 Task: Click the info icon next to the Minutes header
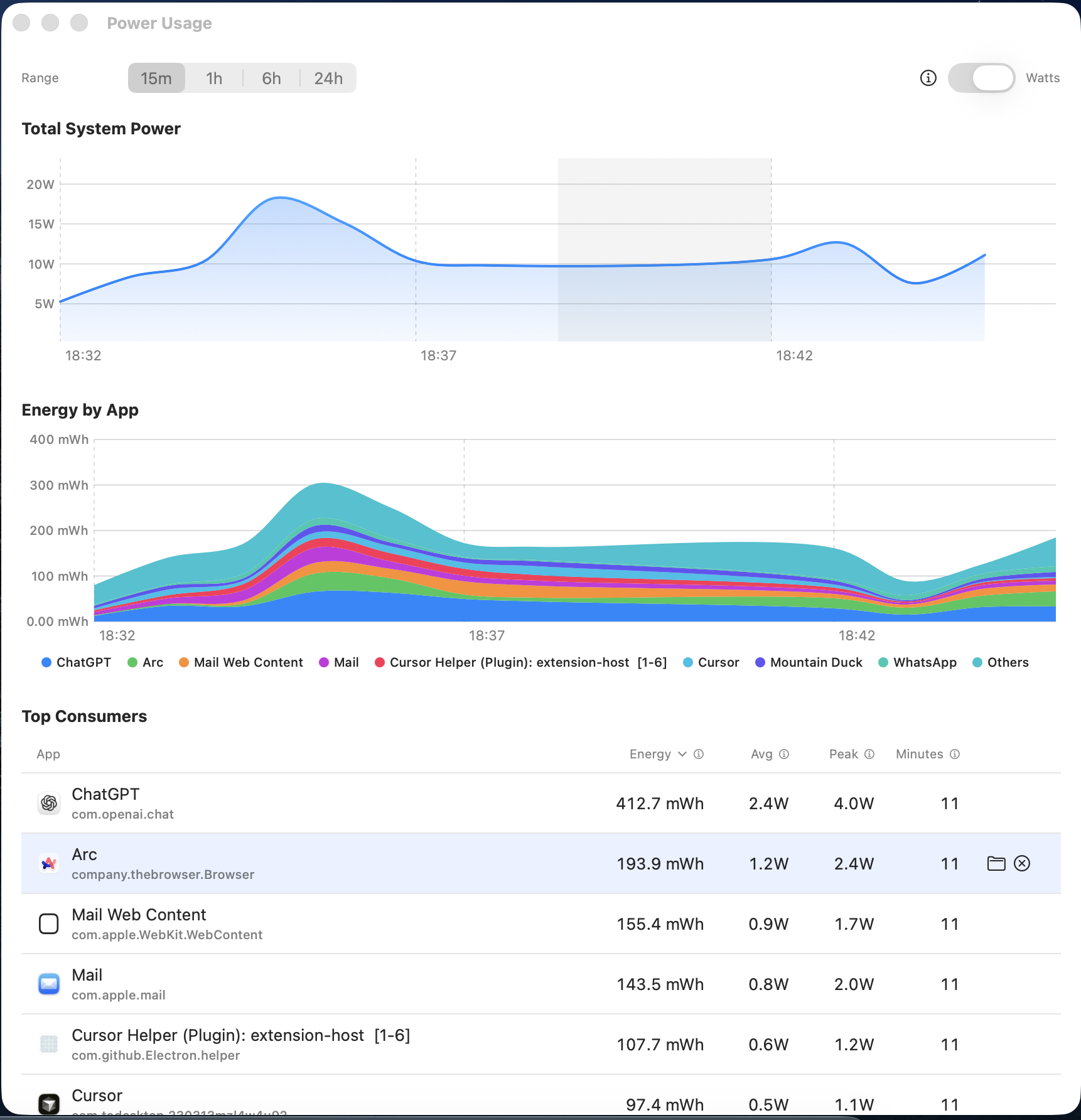(955, 754)
